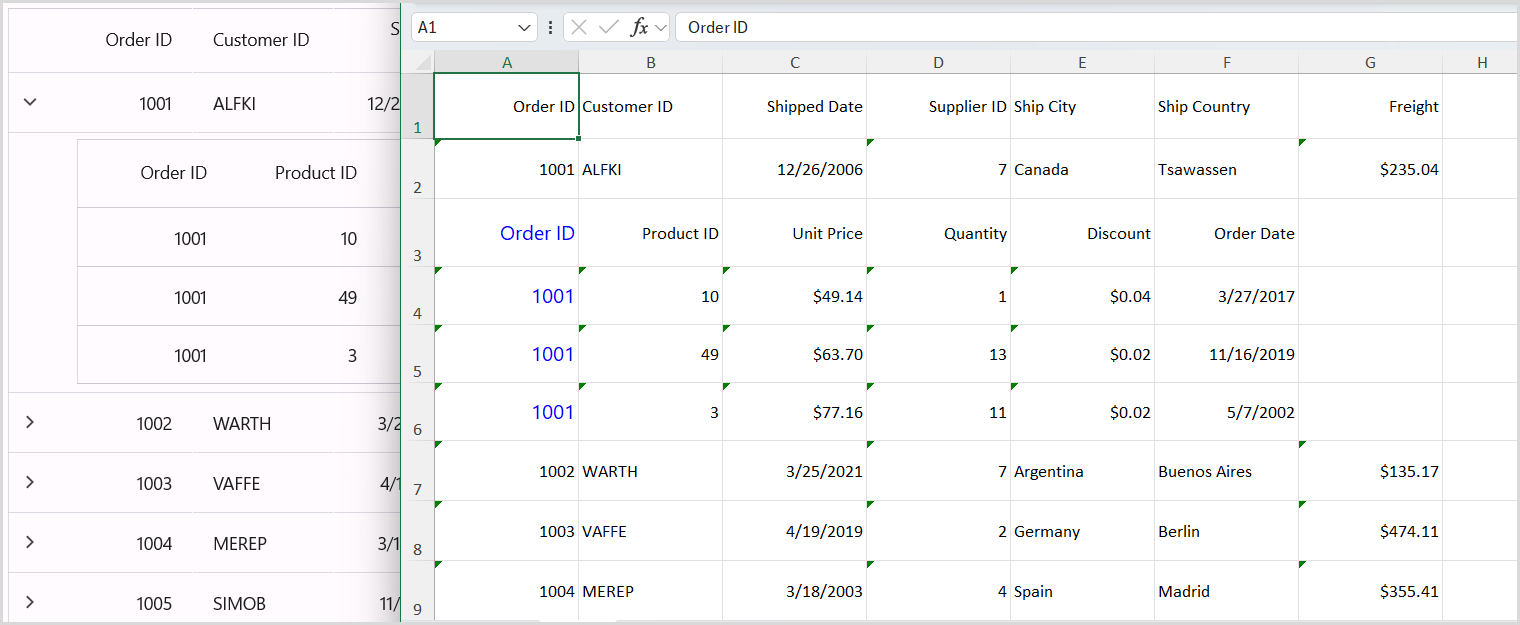
Task: Click order 1005 in the grid
Action: [x=154, y=603]
